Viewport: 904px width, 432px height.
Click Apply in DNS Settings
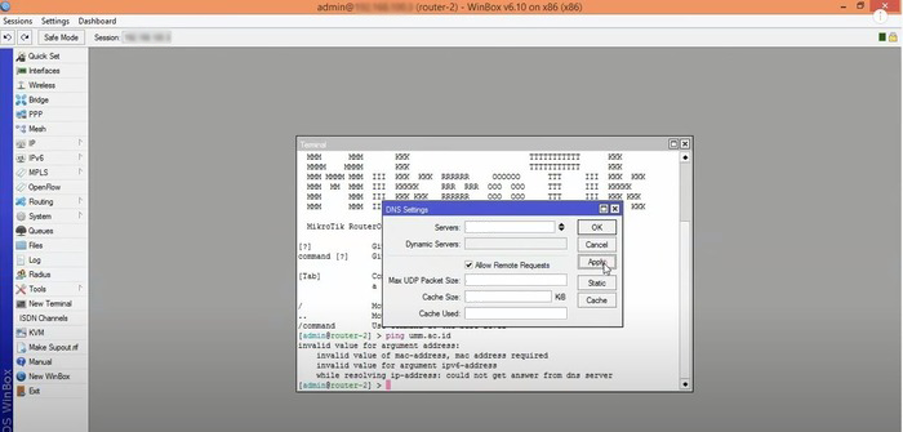pos(597,262)
